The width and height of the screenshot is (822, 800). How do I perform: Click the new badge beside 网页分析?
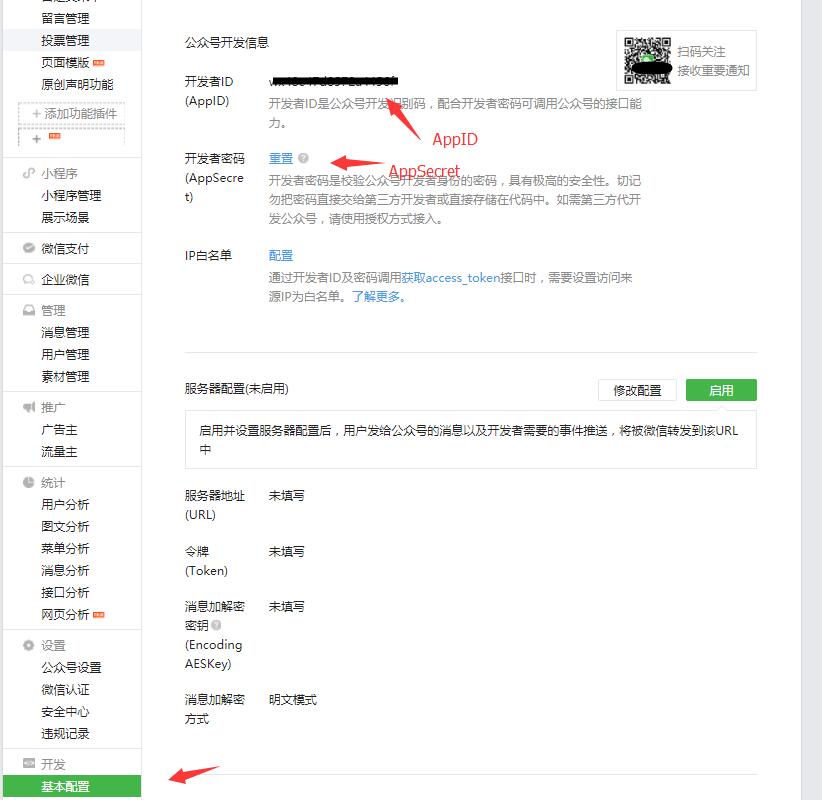pos(99,615)
